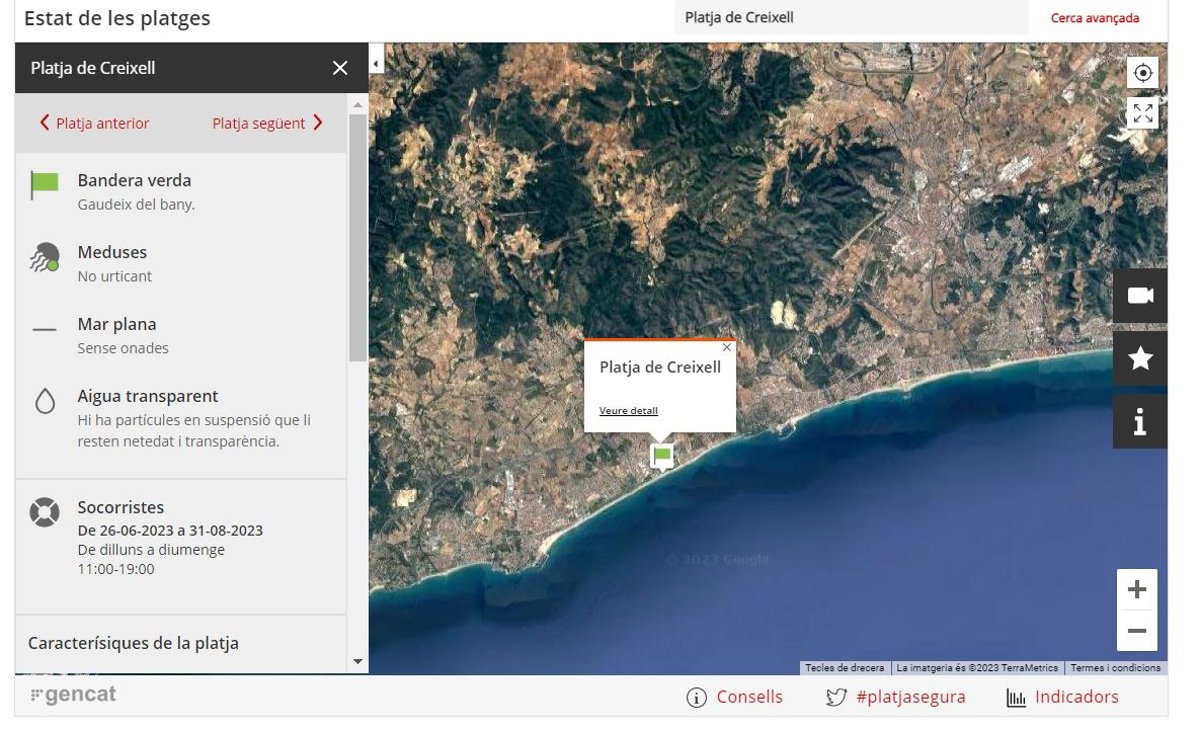
Task: Open fullscreen map view
Action: point(1142,113)
